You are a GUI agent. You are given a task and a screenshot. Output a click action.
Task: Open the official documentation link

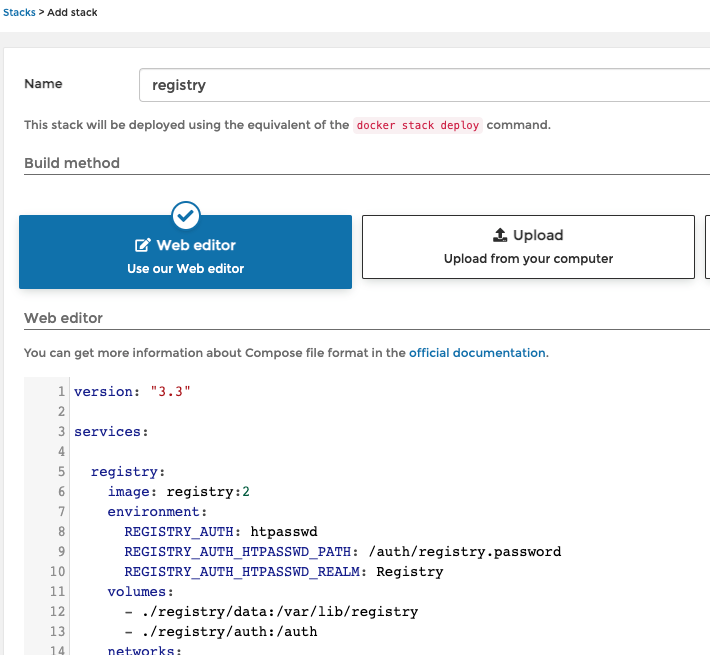pos(477,353)
